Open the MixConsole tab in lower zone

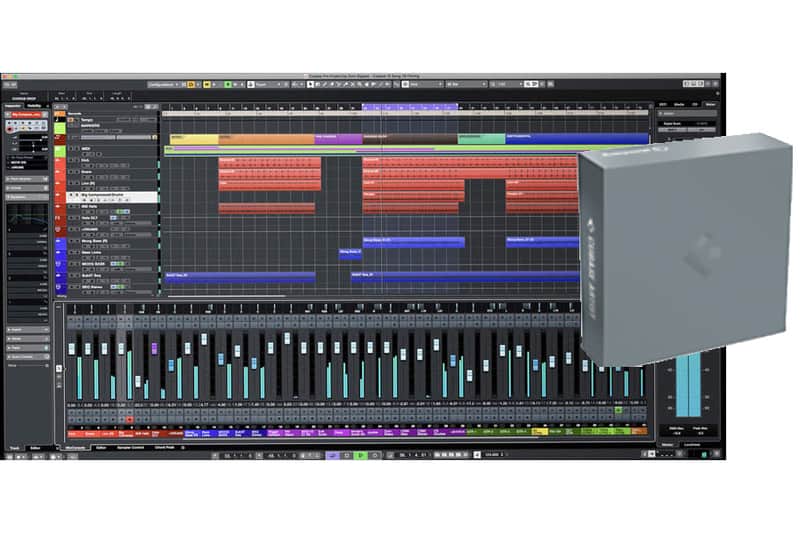point(76,448)
